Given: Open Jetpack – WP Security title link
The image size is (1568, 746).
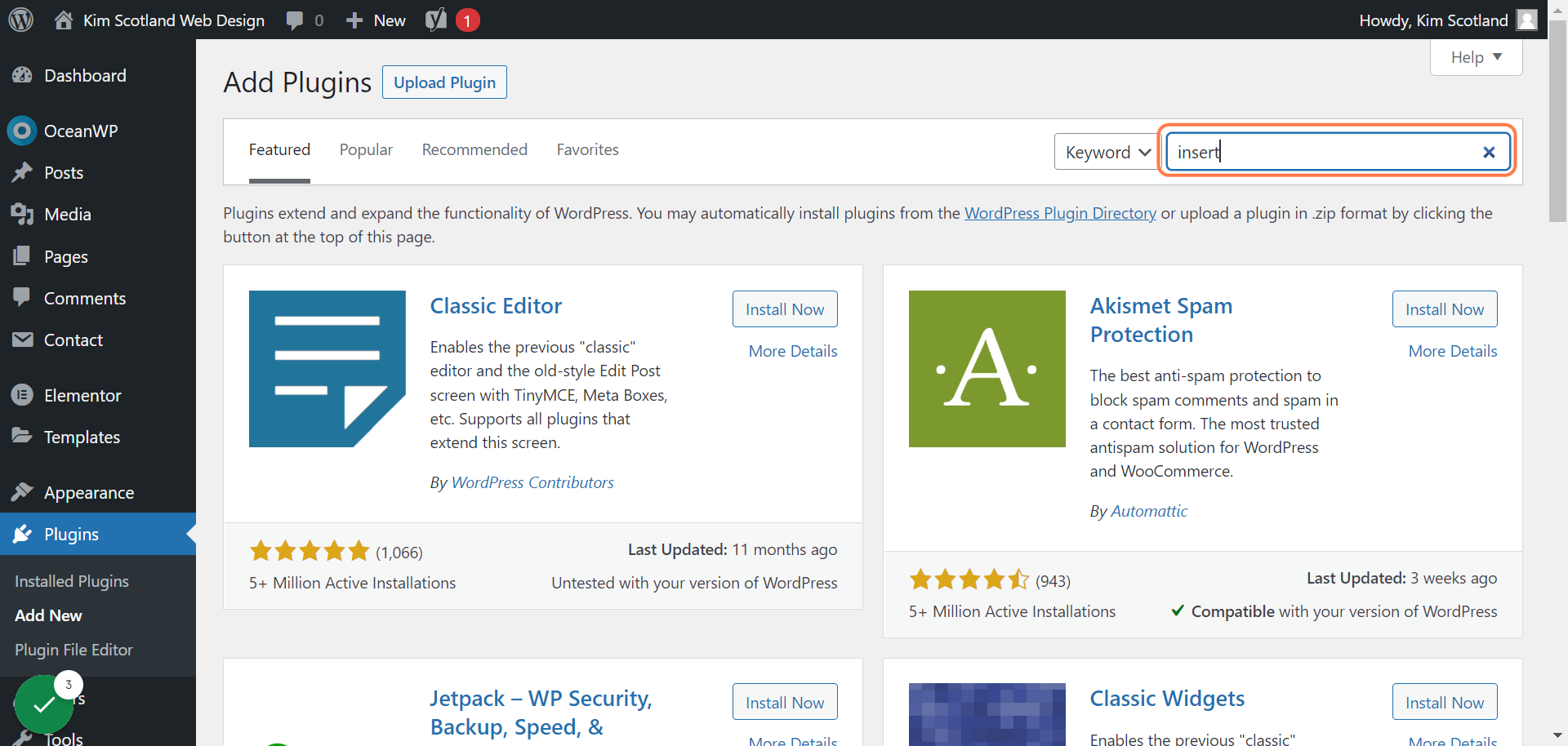Looking at the screenshot, I should coord(541,713).
